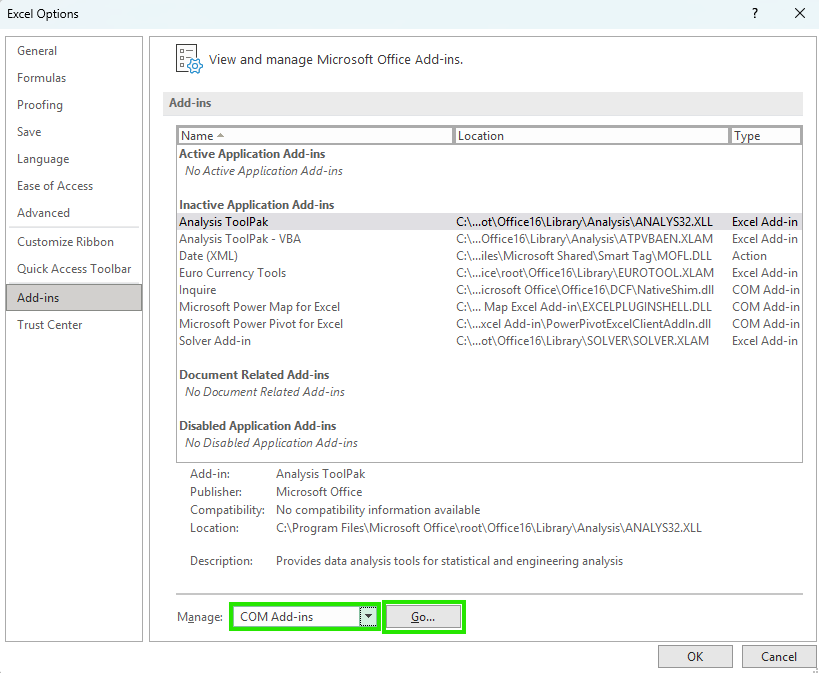Open the Save options category
Image resolution: width=819 pixels, height=673 pixels.
tap(29, 132)
